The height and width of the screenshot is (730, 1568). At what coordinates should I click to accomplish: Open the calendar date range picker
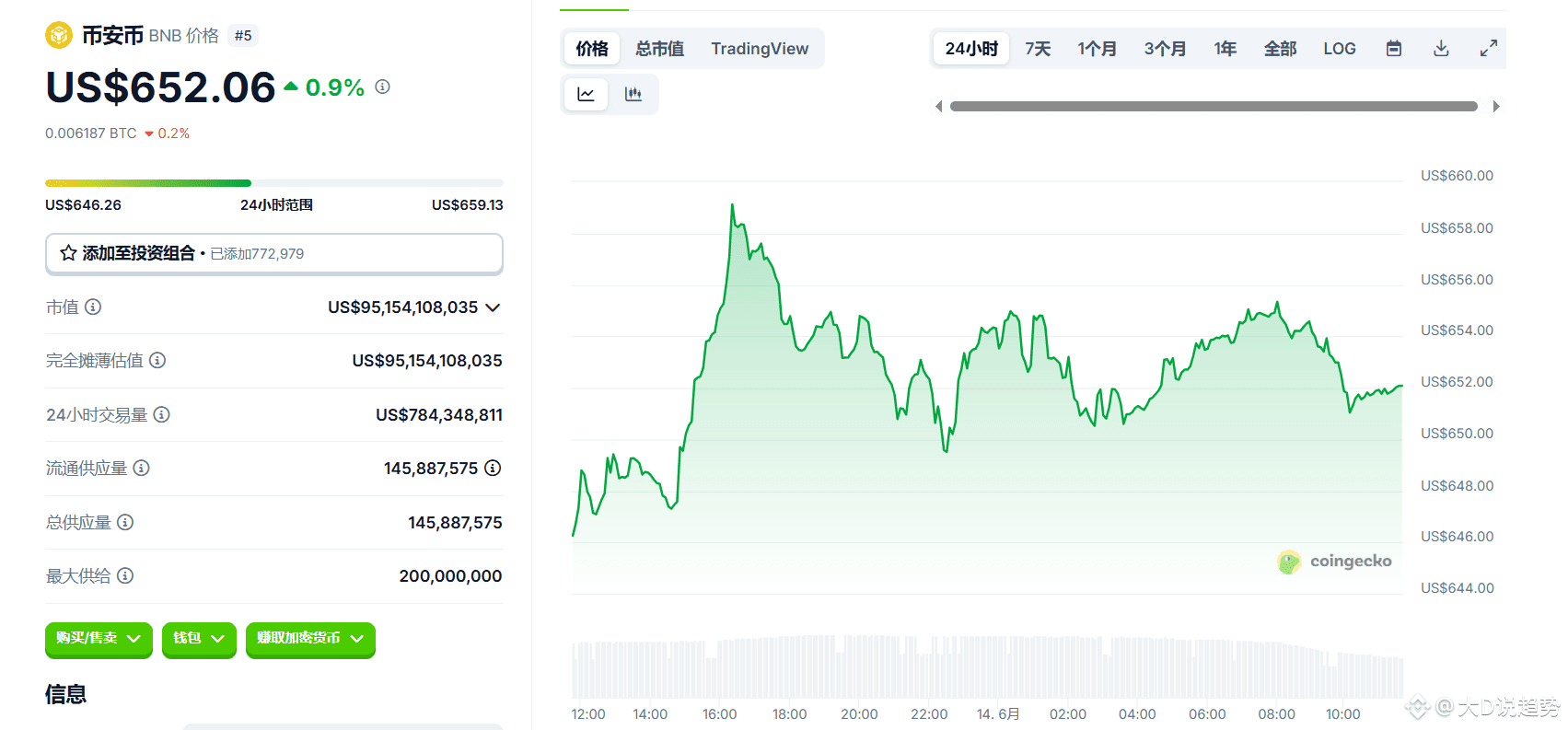click(1394, 49)
